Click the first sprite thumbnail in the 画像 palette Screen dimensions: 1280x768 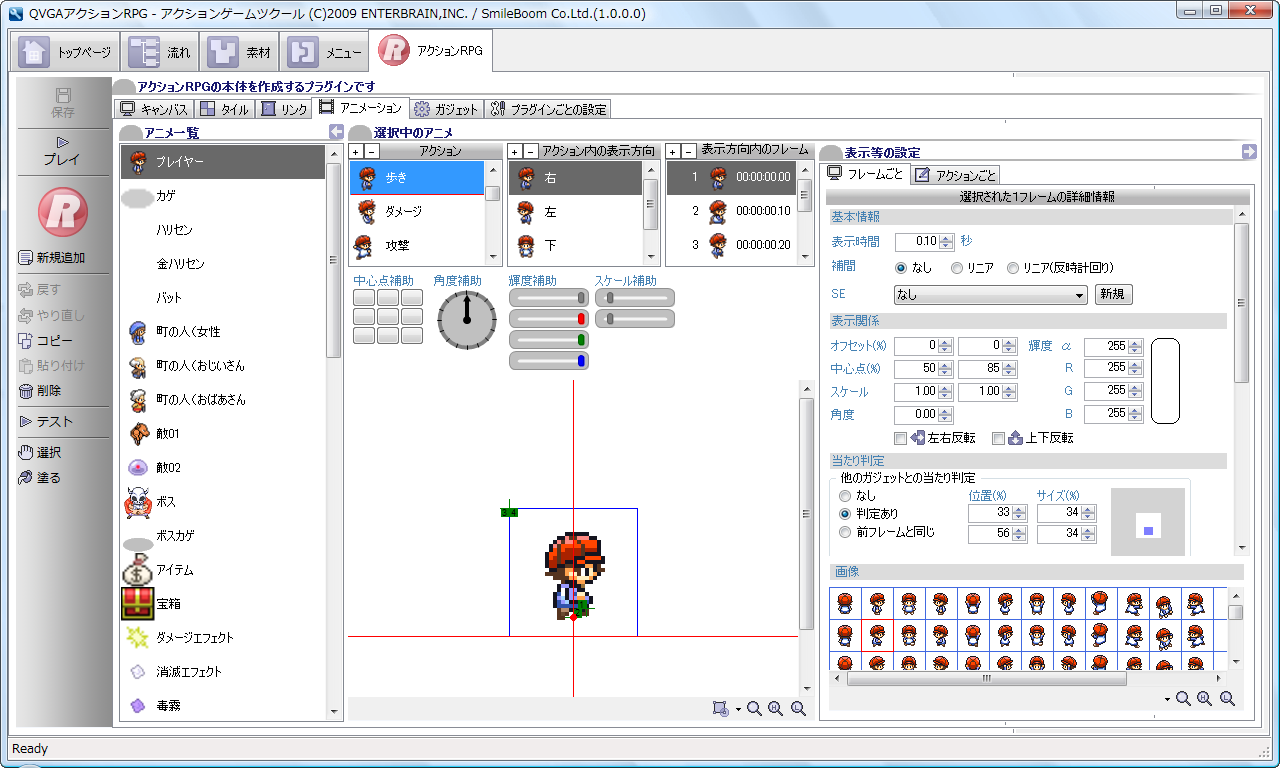(845, 602)
